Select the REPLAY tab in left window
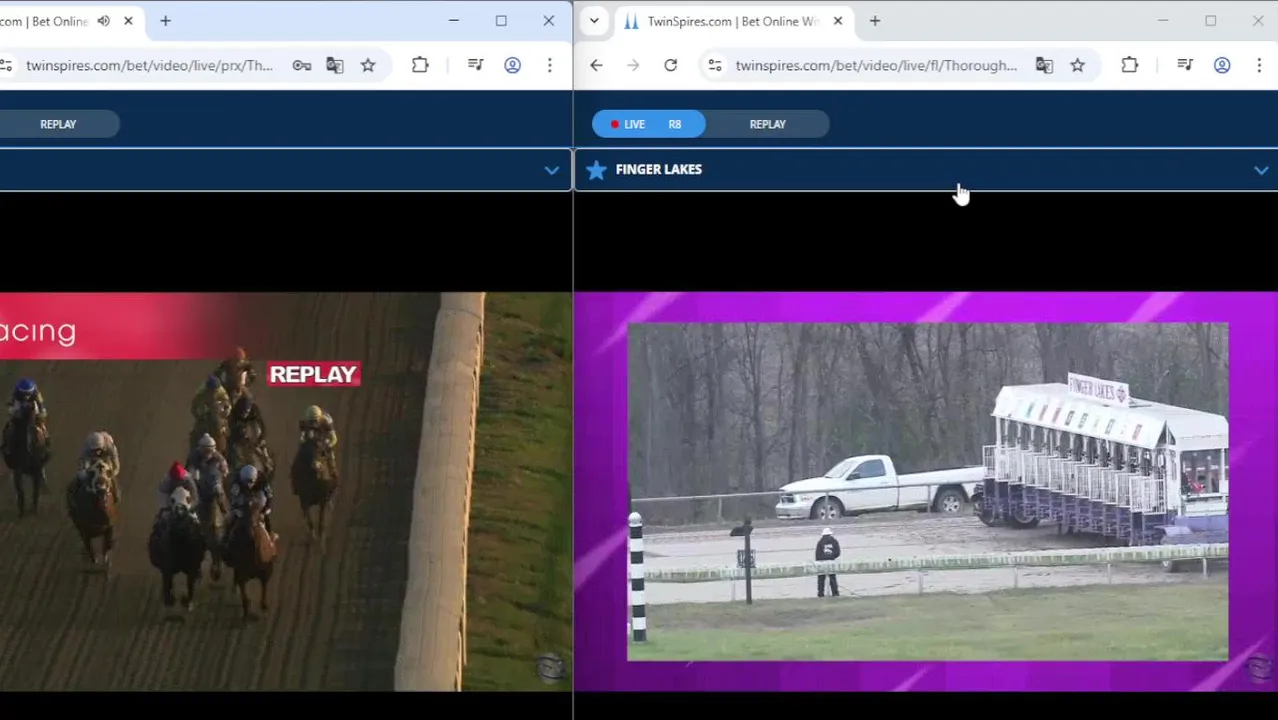Screen dimensions: 1278x720 point(58,124)
